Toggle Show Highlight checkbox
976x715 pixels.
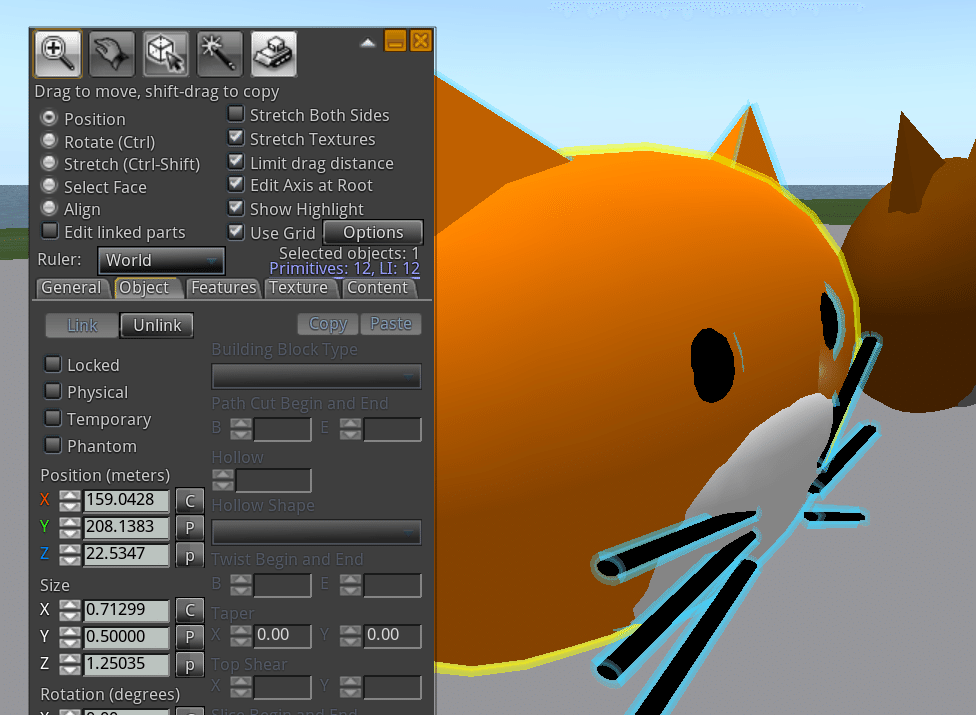point(236,208)
